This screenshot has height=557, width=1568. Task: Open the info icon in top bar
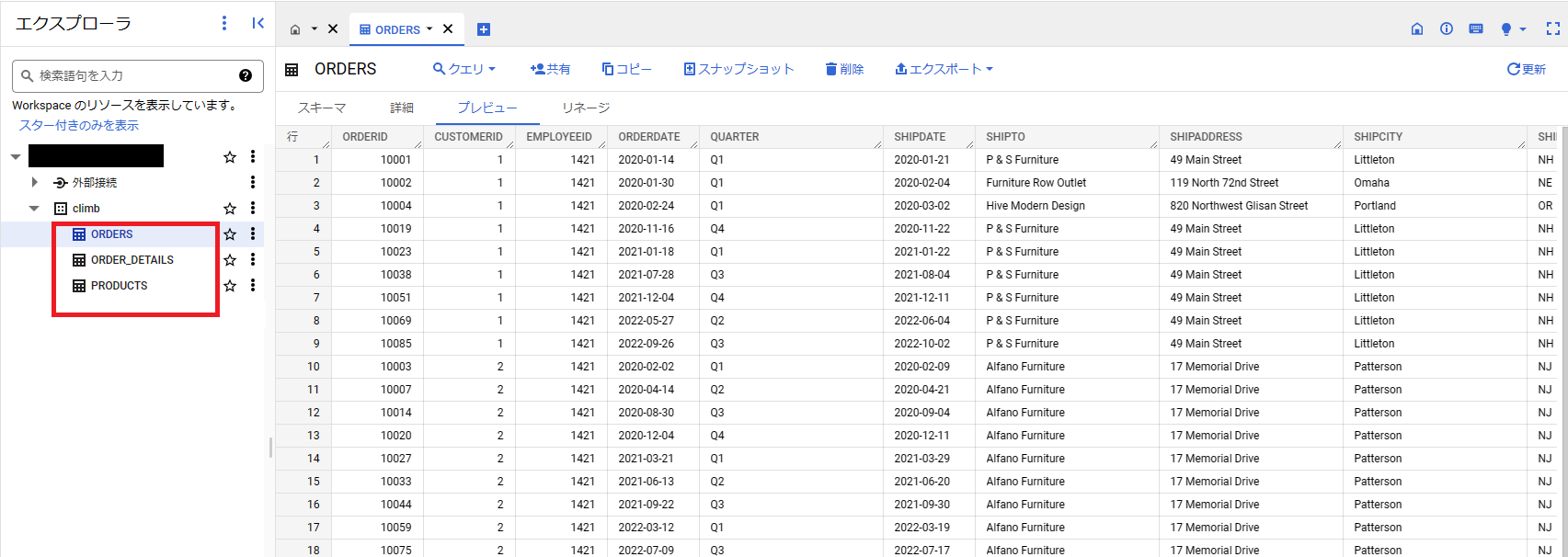coord(1447,29)
